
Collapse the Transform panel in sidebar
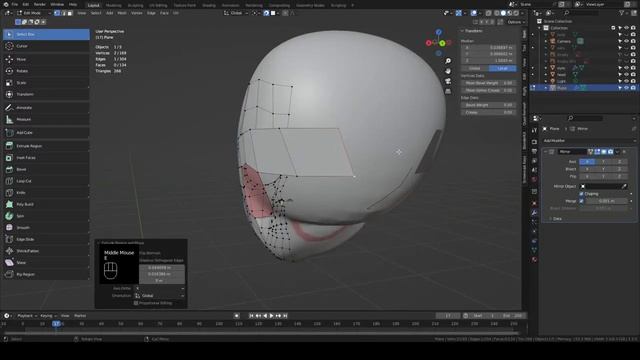click(x=462, y=31)
